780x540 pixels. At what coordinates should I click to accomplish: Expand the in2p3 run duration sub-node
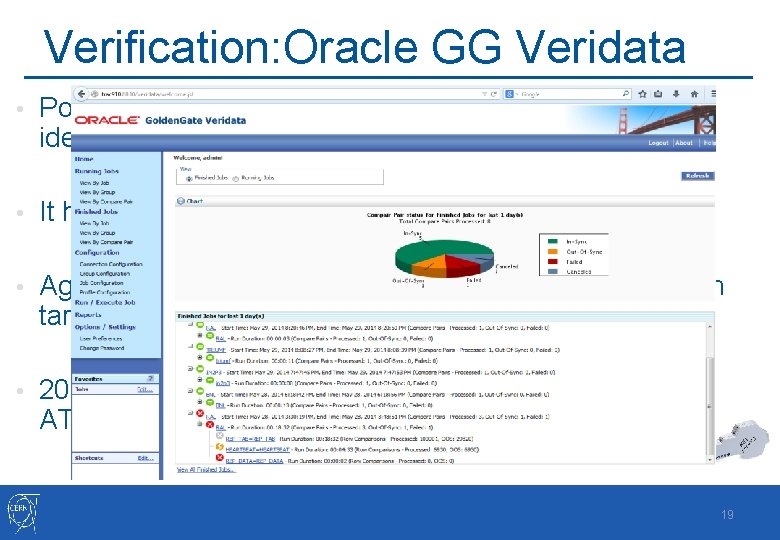[200, 380]
